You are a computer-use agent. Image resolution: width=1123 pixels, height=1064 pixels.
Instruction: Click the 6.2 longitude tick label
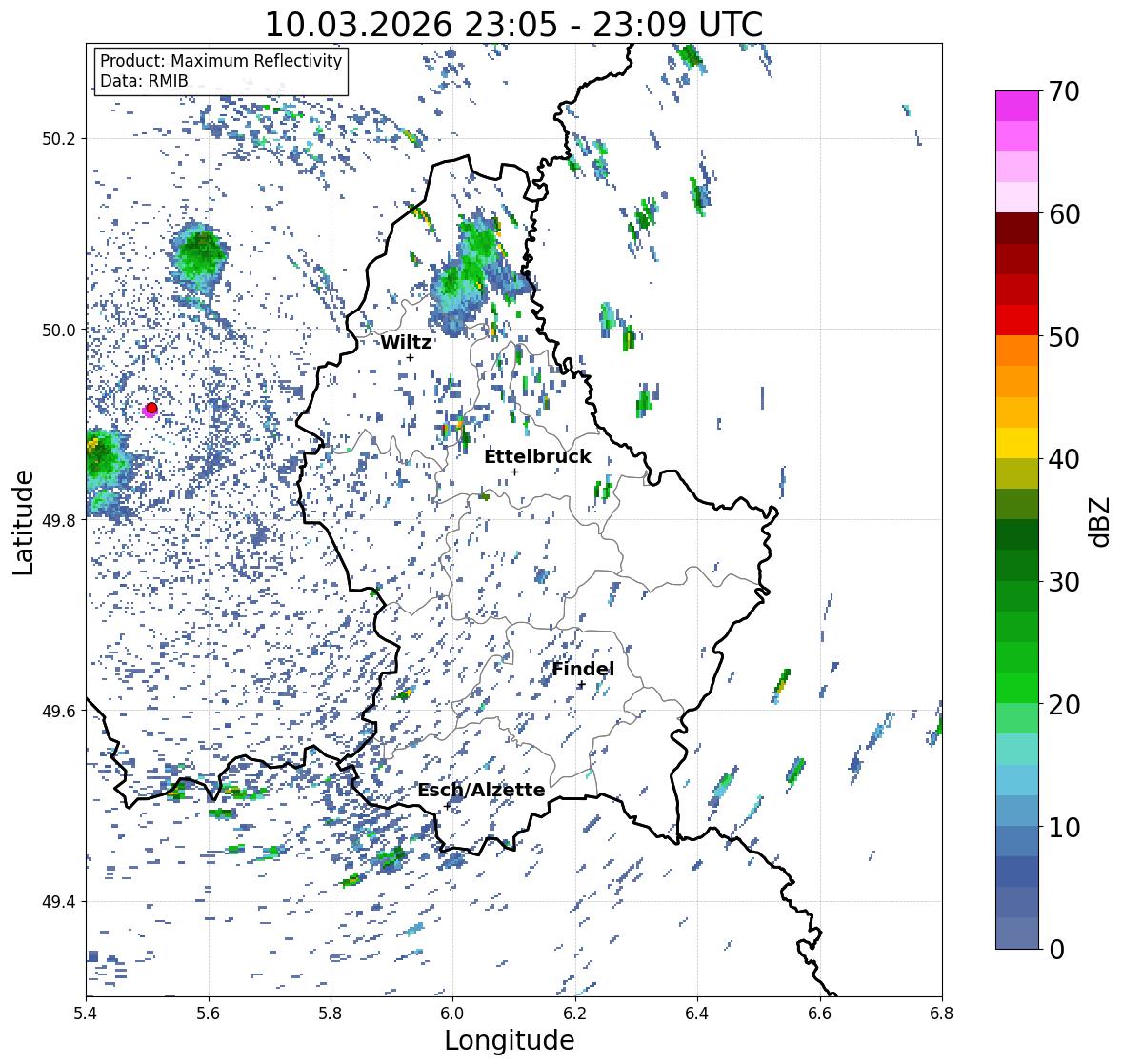(x=575, y=1014)
